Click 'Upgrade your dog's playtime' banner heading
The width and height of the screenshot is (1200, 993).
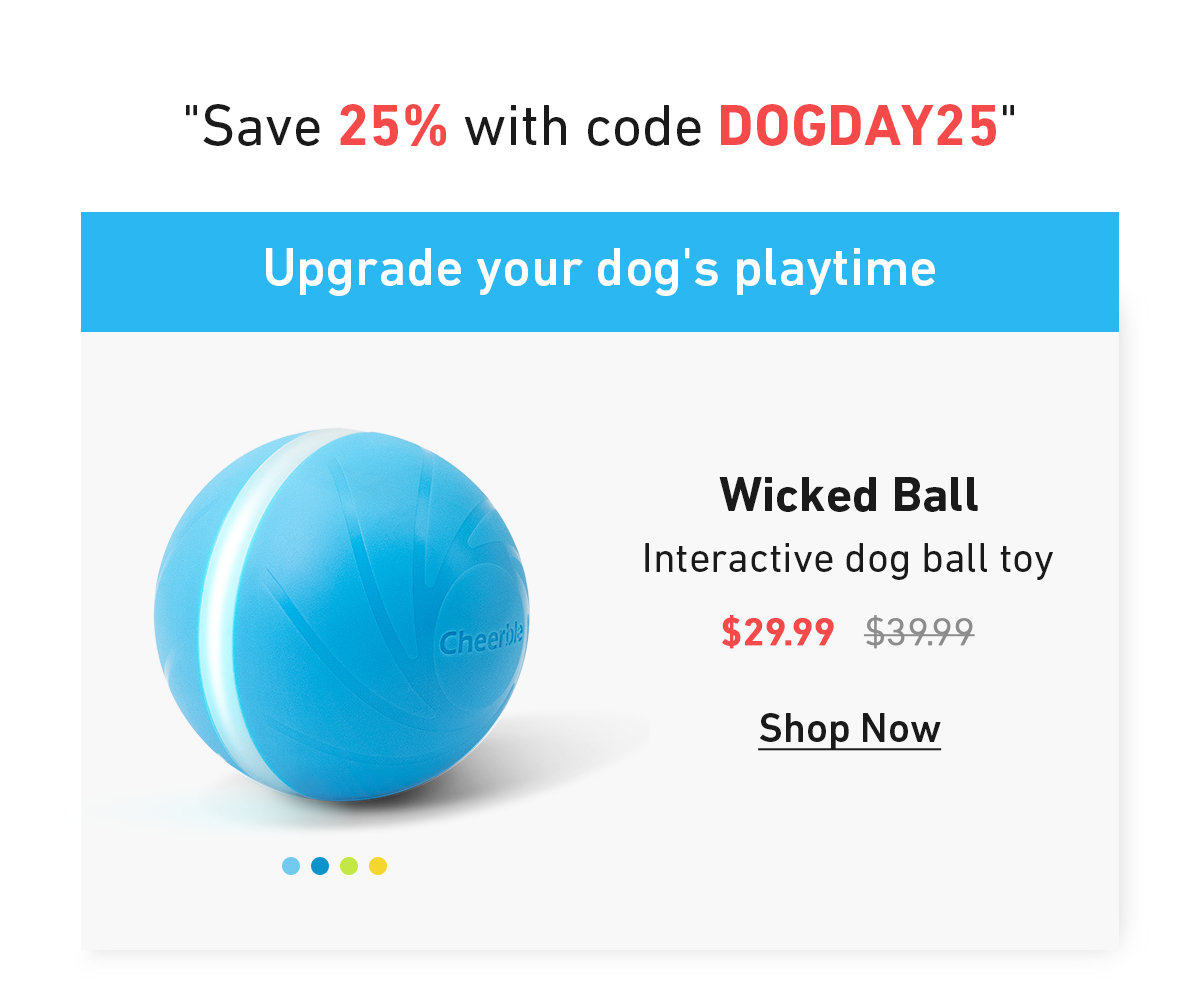coord(600,268)
